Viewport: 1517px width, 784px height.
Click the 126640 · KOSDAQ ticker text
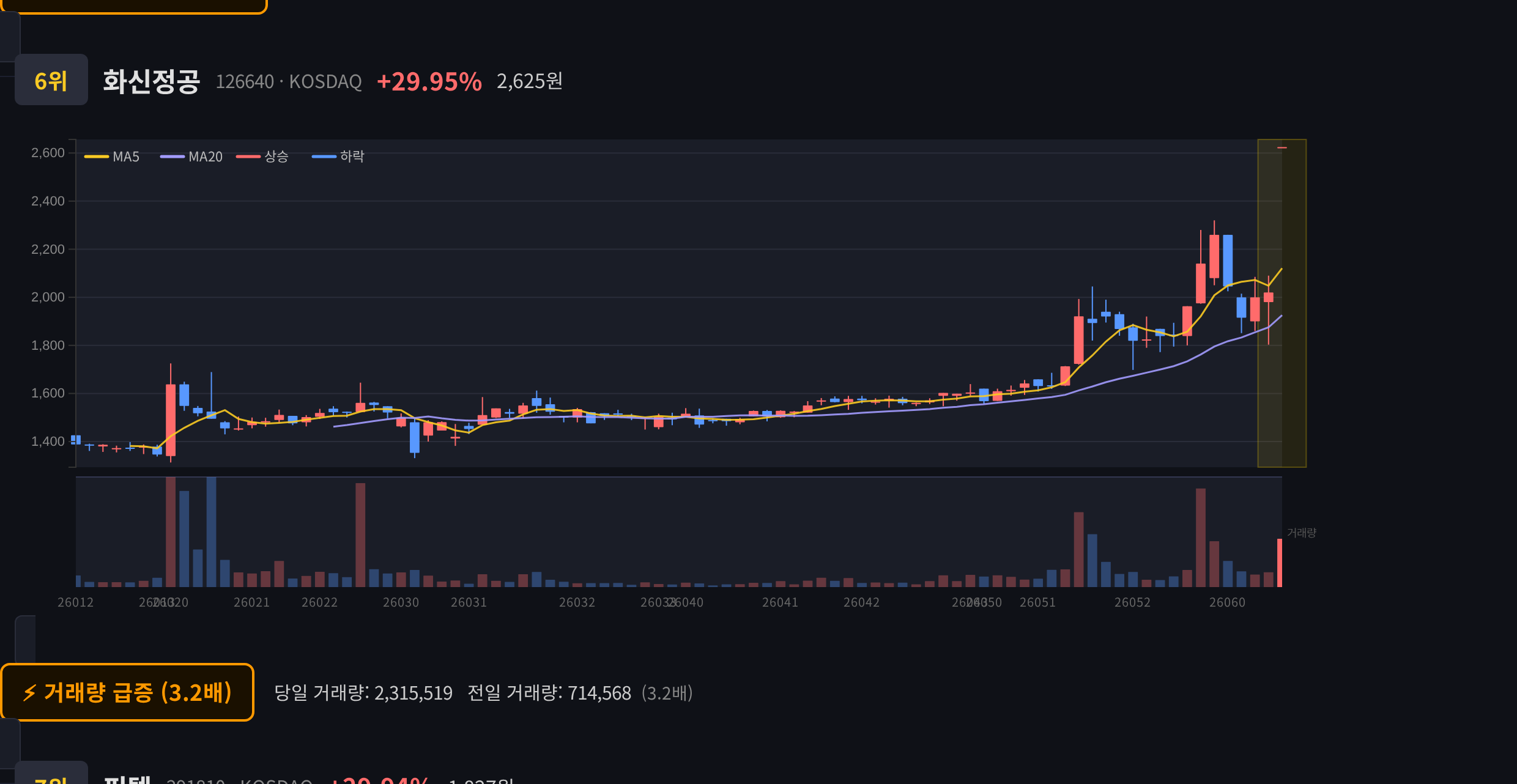pos(289,81)
